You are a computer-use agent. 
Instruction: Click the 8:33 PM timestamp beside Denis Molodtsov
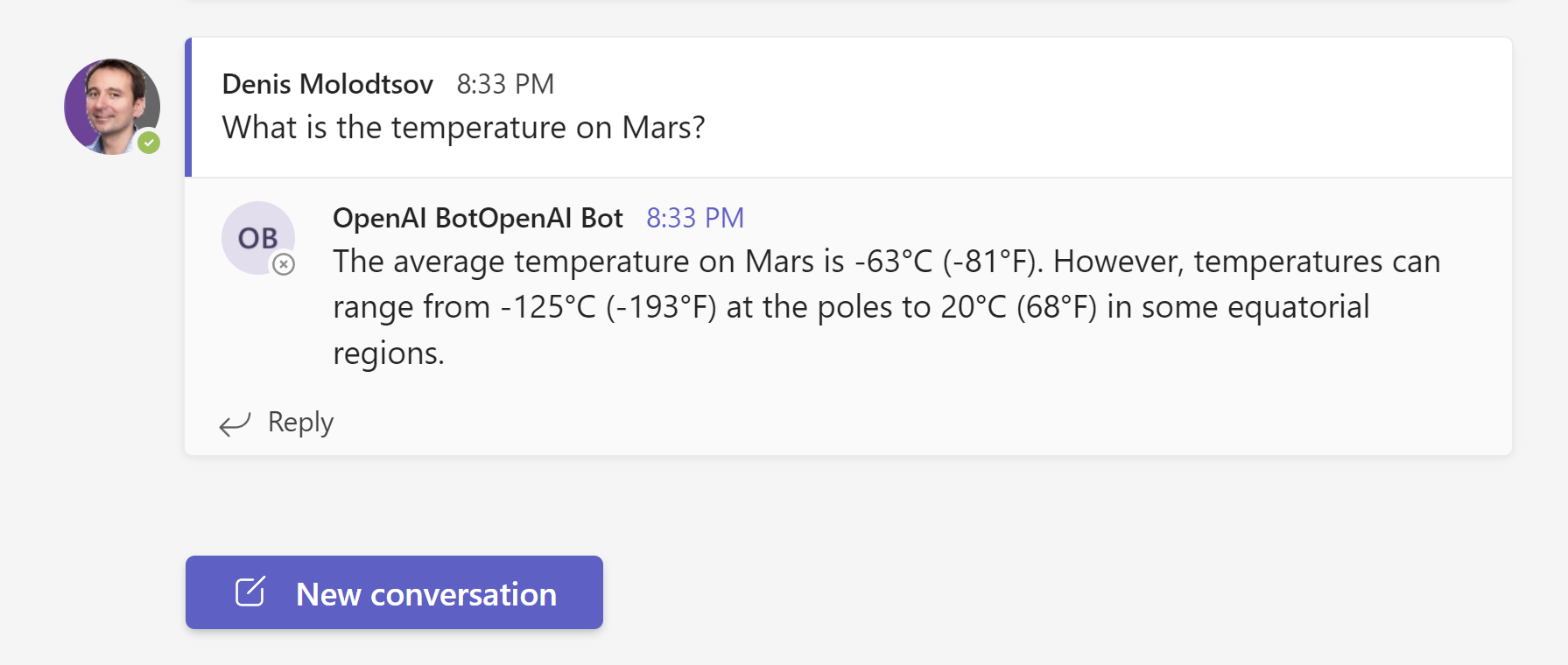(505, 84)
